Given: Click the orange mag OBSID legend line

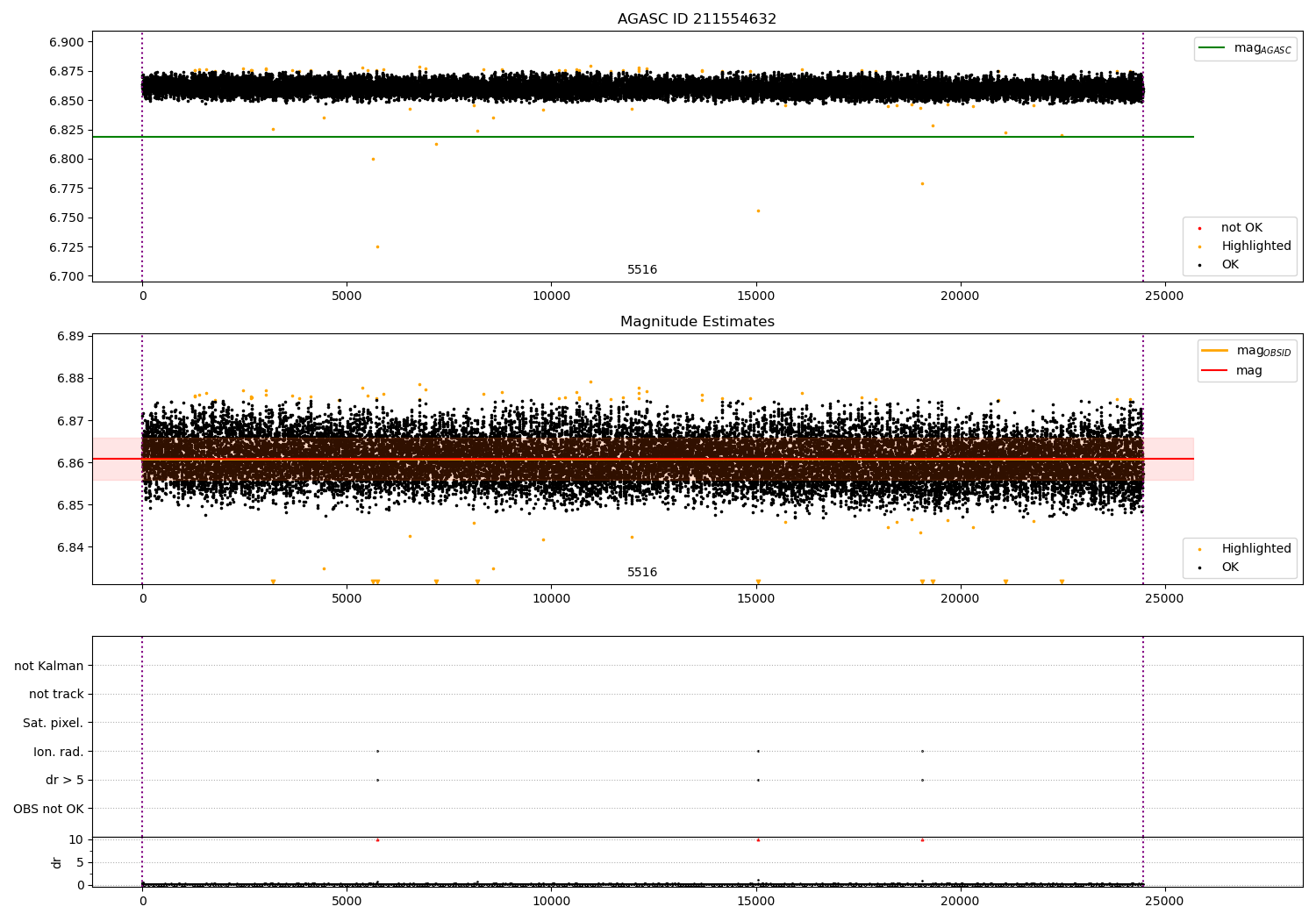Looking at the screenshot, I should click(1214, 351).
